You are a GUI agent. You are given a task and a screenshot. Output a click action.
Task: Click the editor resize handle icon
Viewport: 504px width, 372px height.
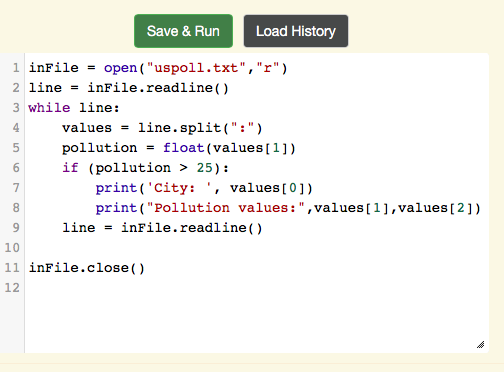[x=480, y=345]
